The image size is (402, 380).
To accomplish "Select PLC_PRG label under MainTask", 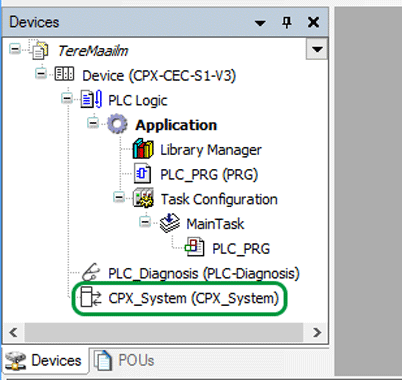I will (x=241, y=249).
